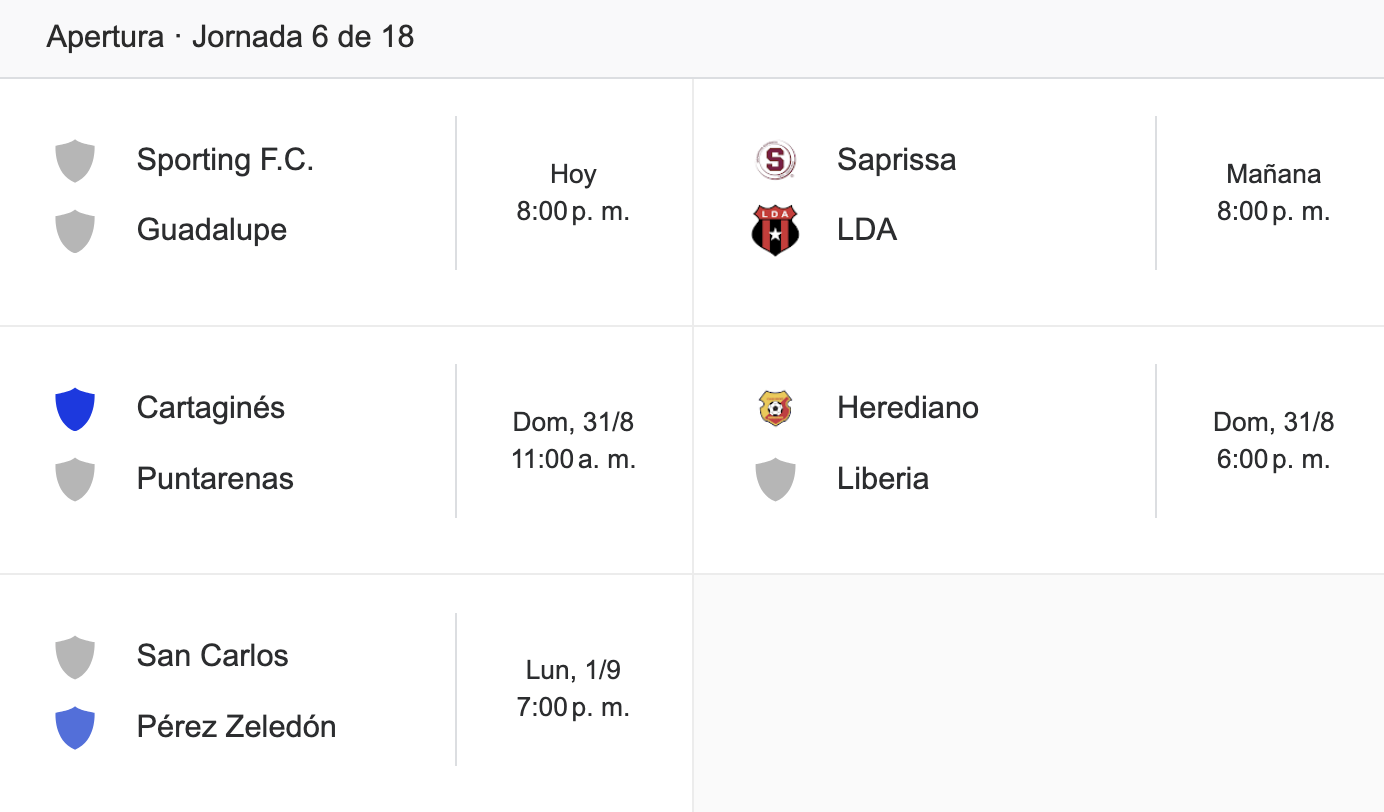Open the Sporting F.C. team name

pyautogui.click(x=225, y=160)
